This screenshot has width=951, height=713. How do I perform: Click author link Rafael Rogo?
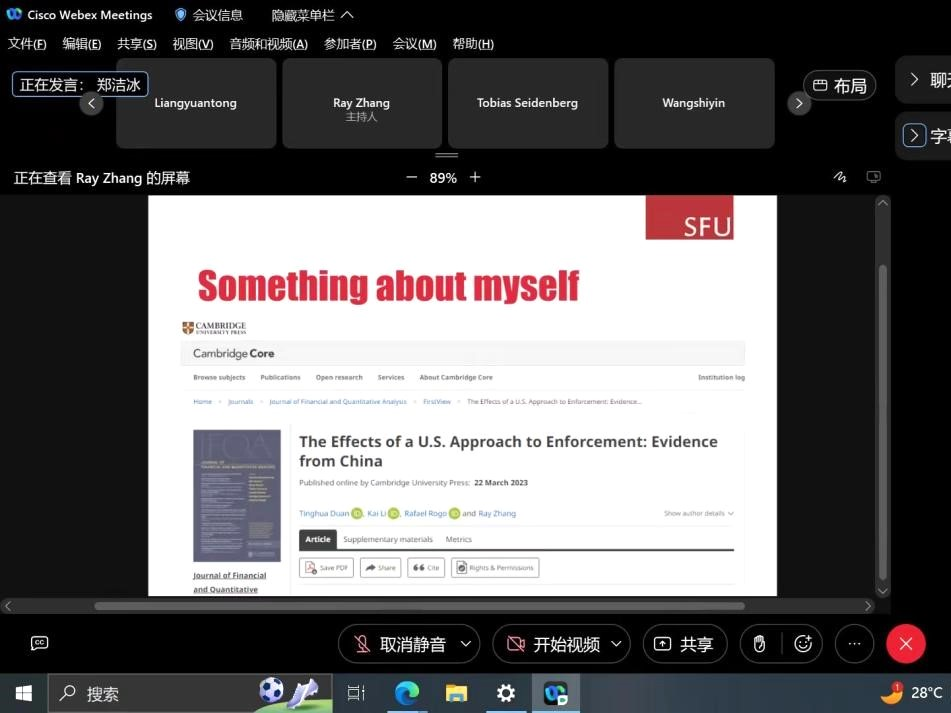pos(425,513)
